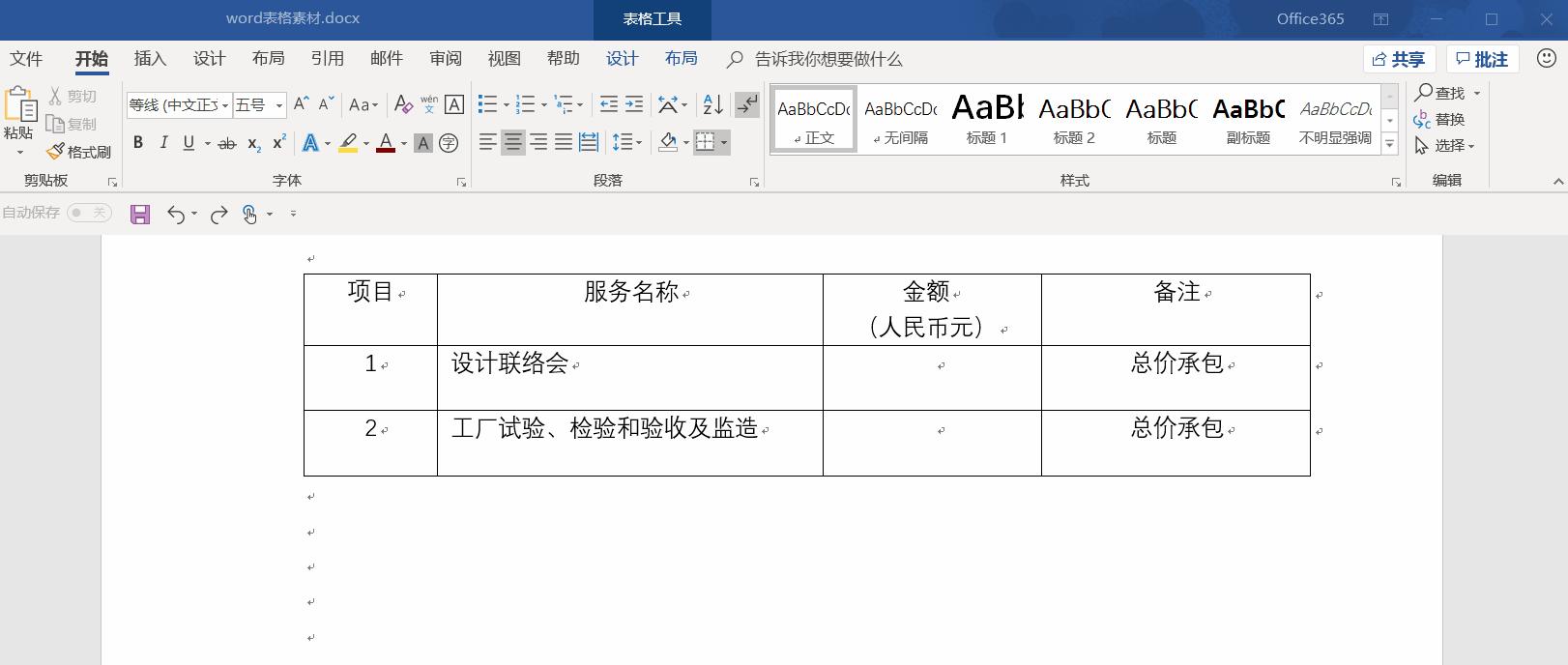Open table tools 布局 tab

(682, 59)
